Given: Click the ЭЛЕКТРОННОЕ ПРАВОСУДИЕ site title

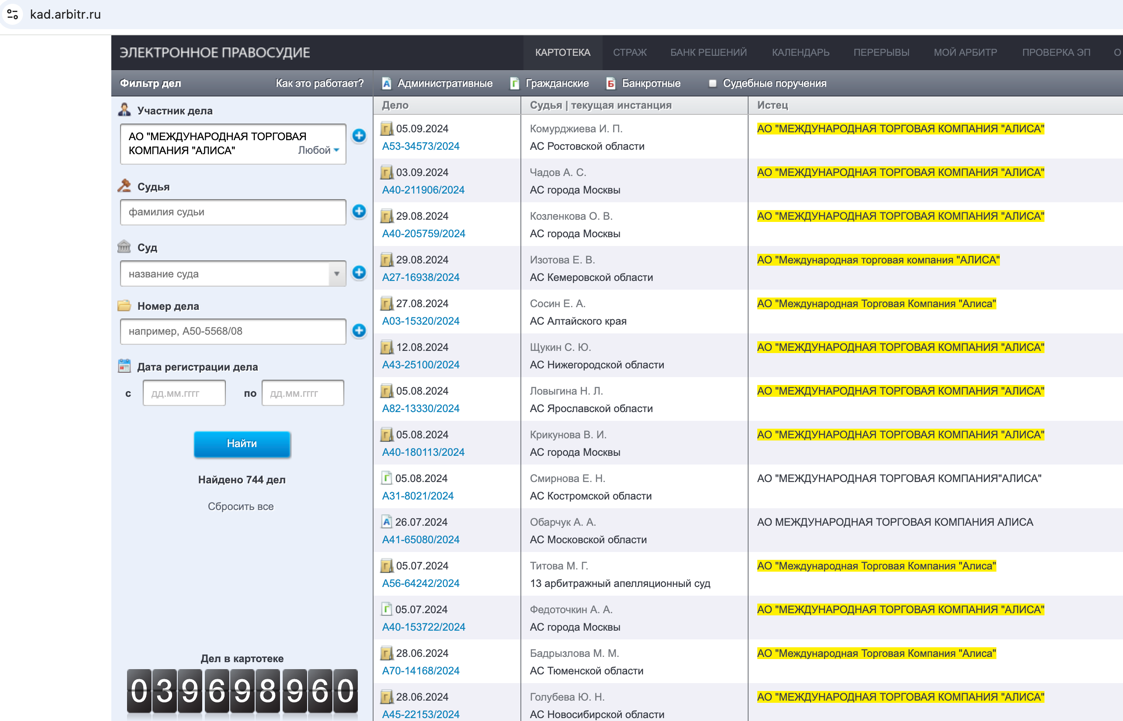Looking at the screenshot, I should (215, 52).
